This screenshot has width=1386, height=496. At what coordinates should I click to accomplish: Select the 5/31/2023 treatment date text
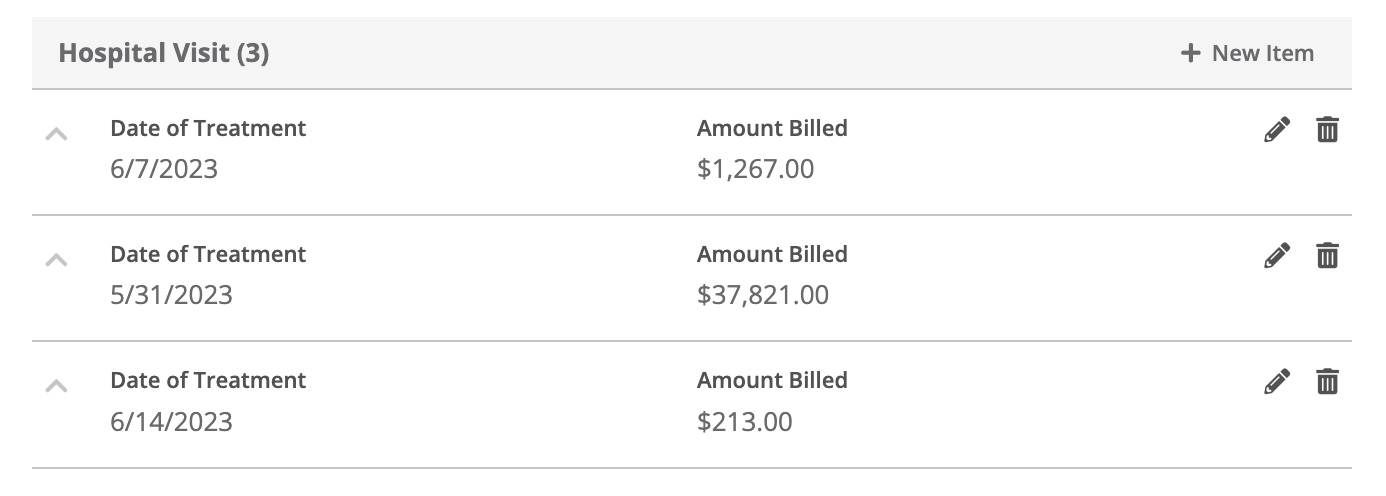(x=171, y=295)
